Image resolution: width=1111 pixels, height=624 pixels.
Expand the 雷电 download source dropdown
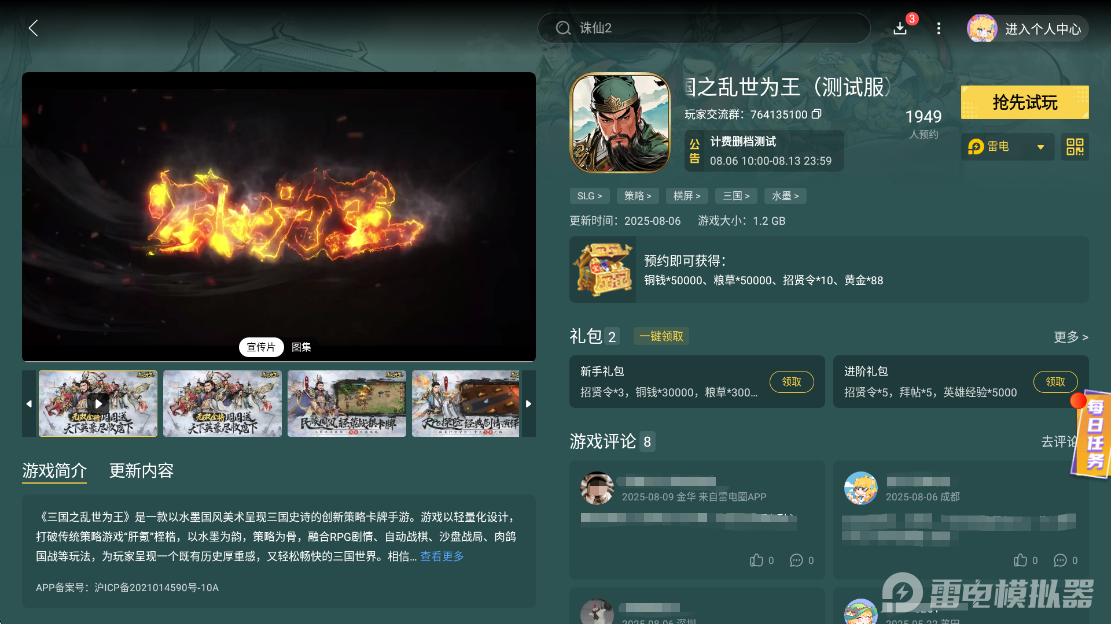(x=1039, y=147)
